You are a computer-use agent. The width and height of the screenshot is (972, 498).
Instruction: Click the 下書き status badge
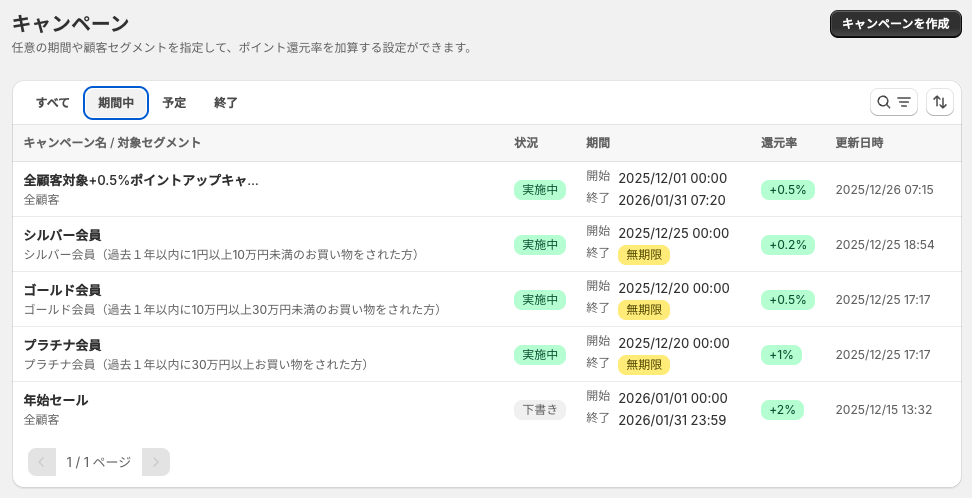point(540,409)
